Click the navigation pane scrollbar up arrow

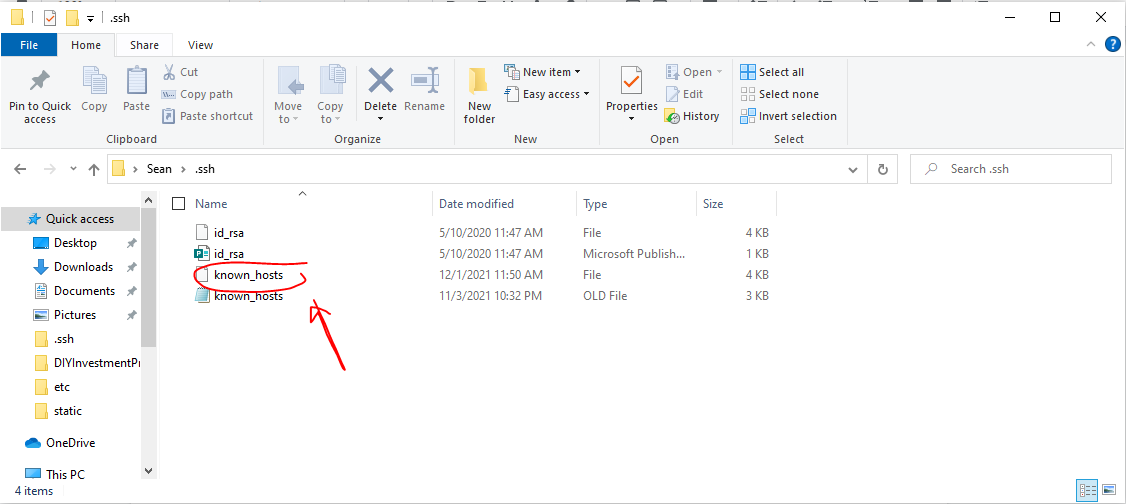[149, 200]
